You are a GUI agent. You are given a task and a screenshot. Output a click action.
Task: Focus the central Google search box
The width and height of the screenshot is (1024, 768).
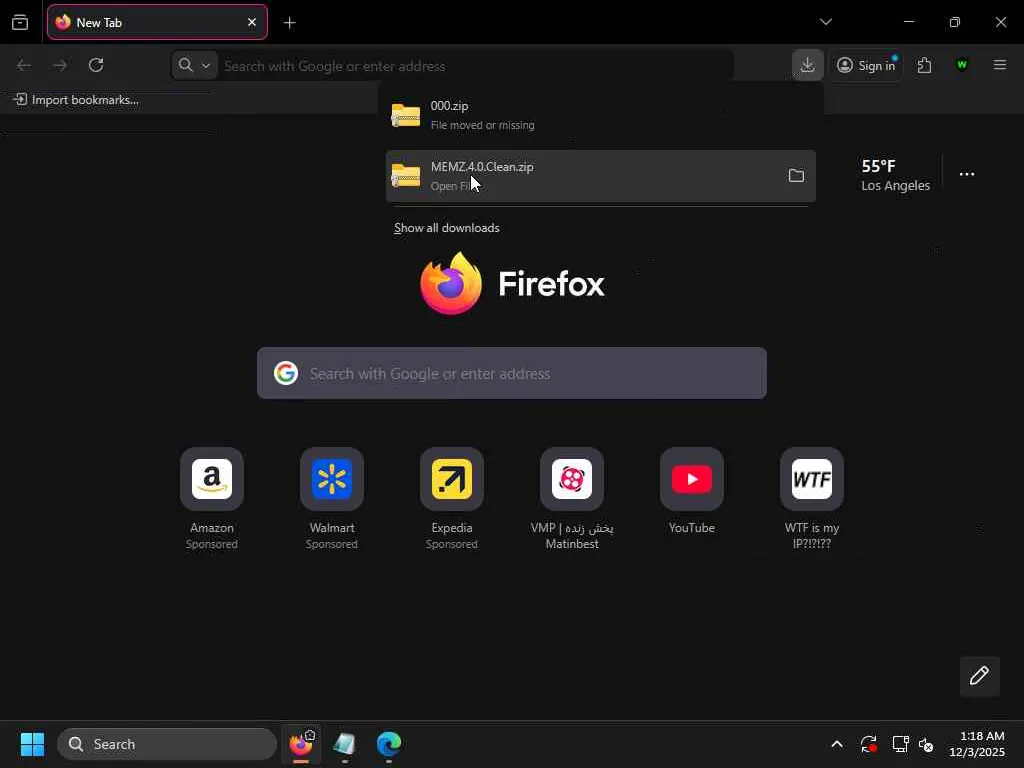click(512, 373)
